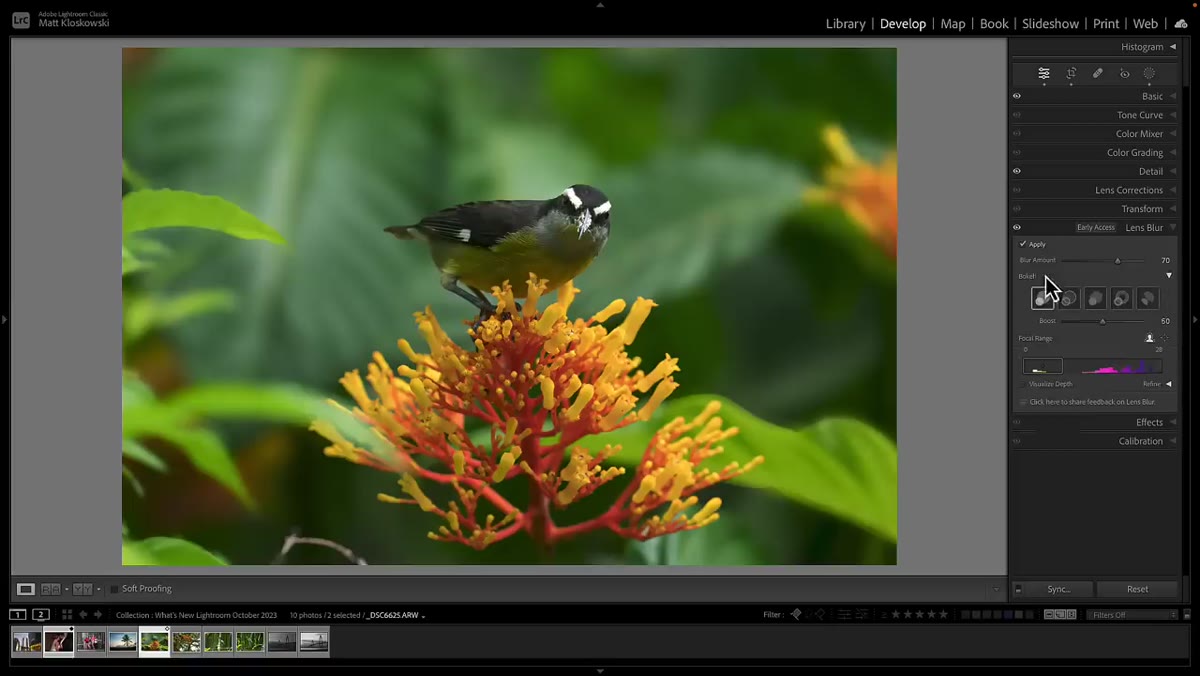1200x676 pixels.
Task: Select the Edit sliders tool icon
Action: pos(1044,73)
